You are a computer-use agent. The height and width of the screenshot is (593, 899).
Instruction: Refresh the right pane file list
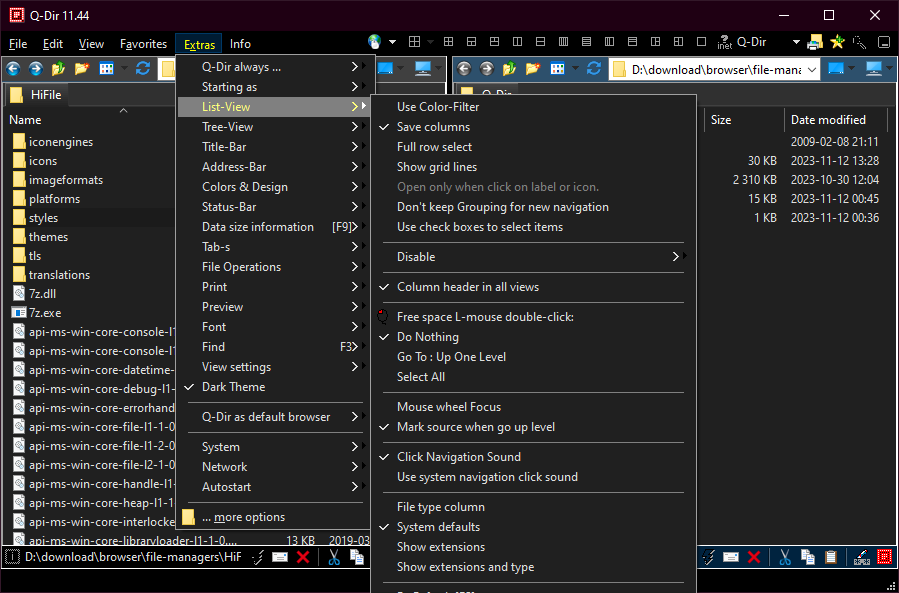(593, 69)
